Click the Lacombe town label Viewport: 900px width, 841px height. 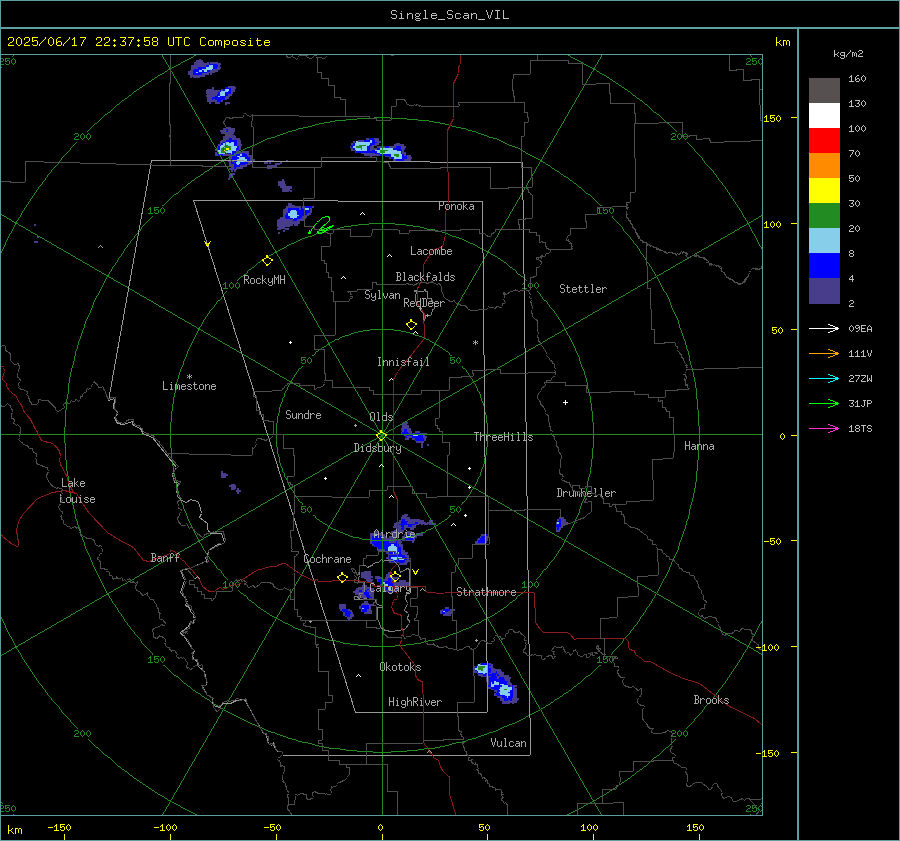[x=431, y=251]
